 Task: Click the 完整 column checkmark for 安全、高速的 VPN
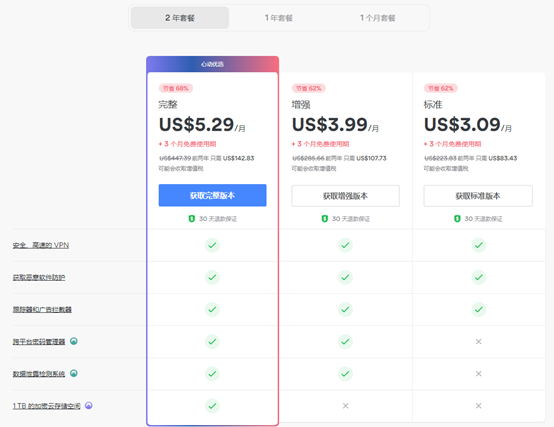click(212, 245)
